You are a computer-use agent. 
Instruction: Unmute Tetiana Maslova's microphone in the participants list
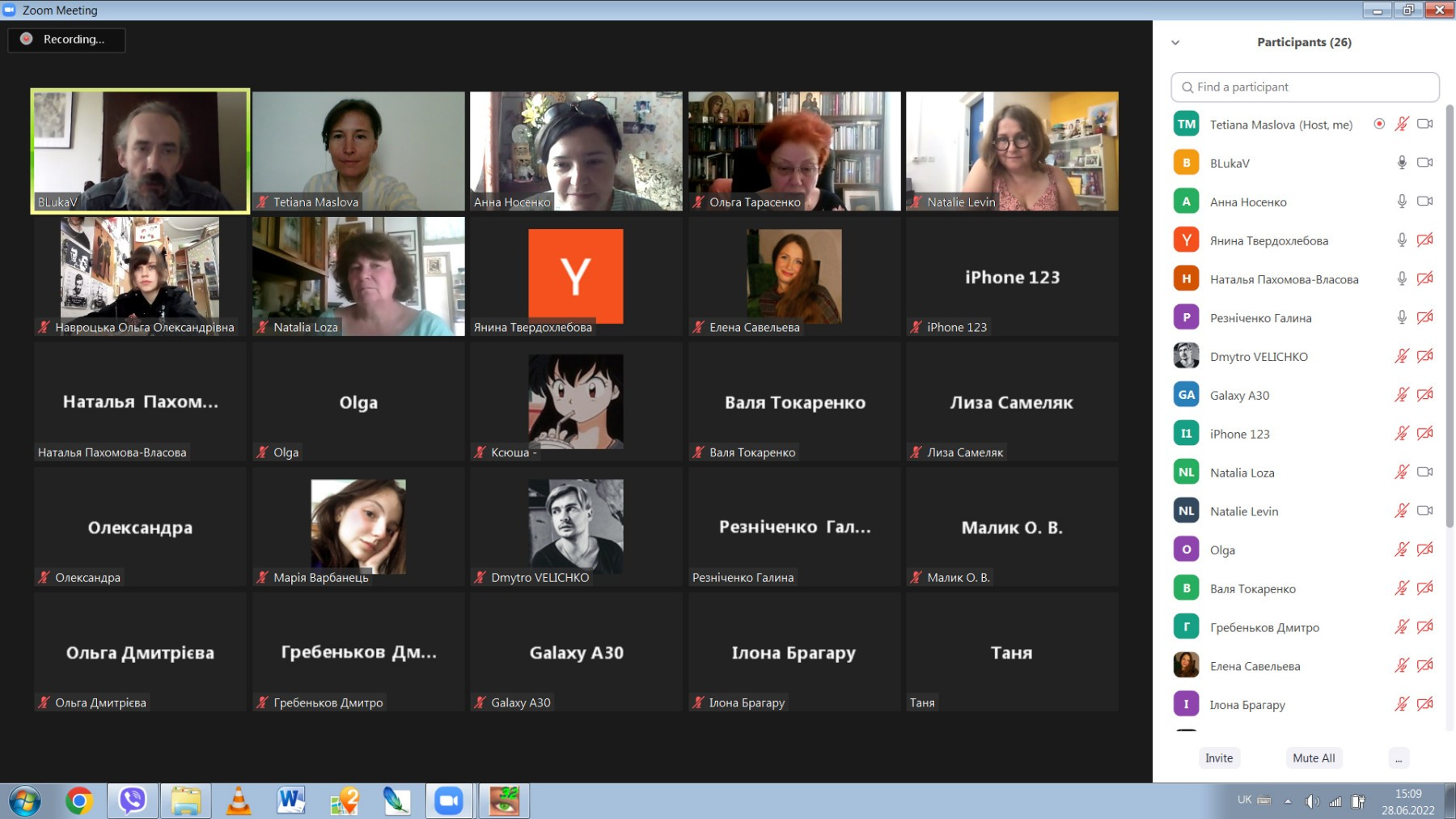pos(1402,124)
